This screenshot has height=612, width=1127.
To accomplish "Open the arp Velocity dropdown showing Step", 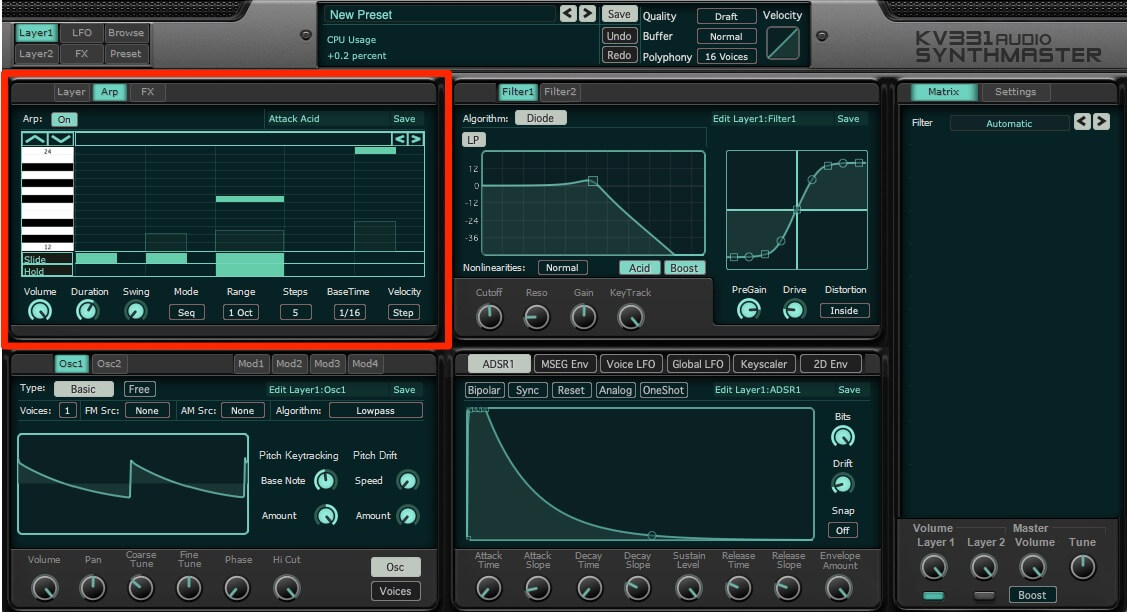I will coord(403,312).
